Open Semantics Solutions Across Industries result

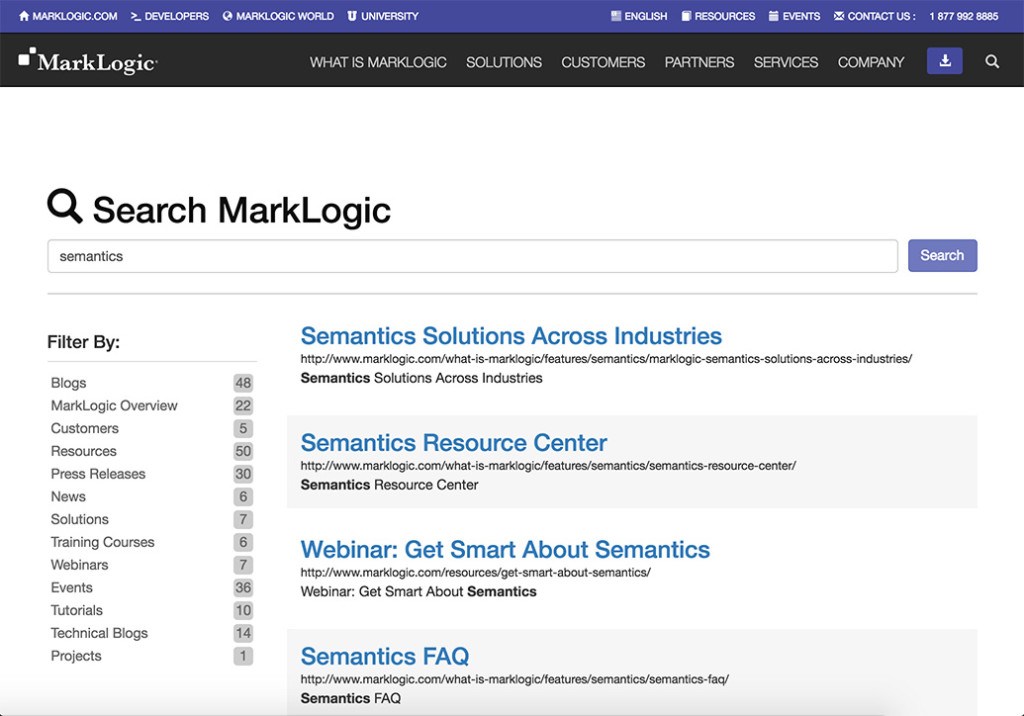click(511, 336)
